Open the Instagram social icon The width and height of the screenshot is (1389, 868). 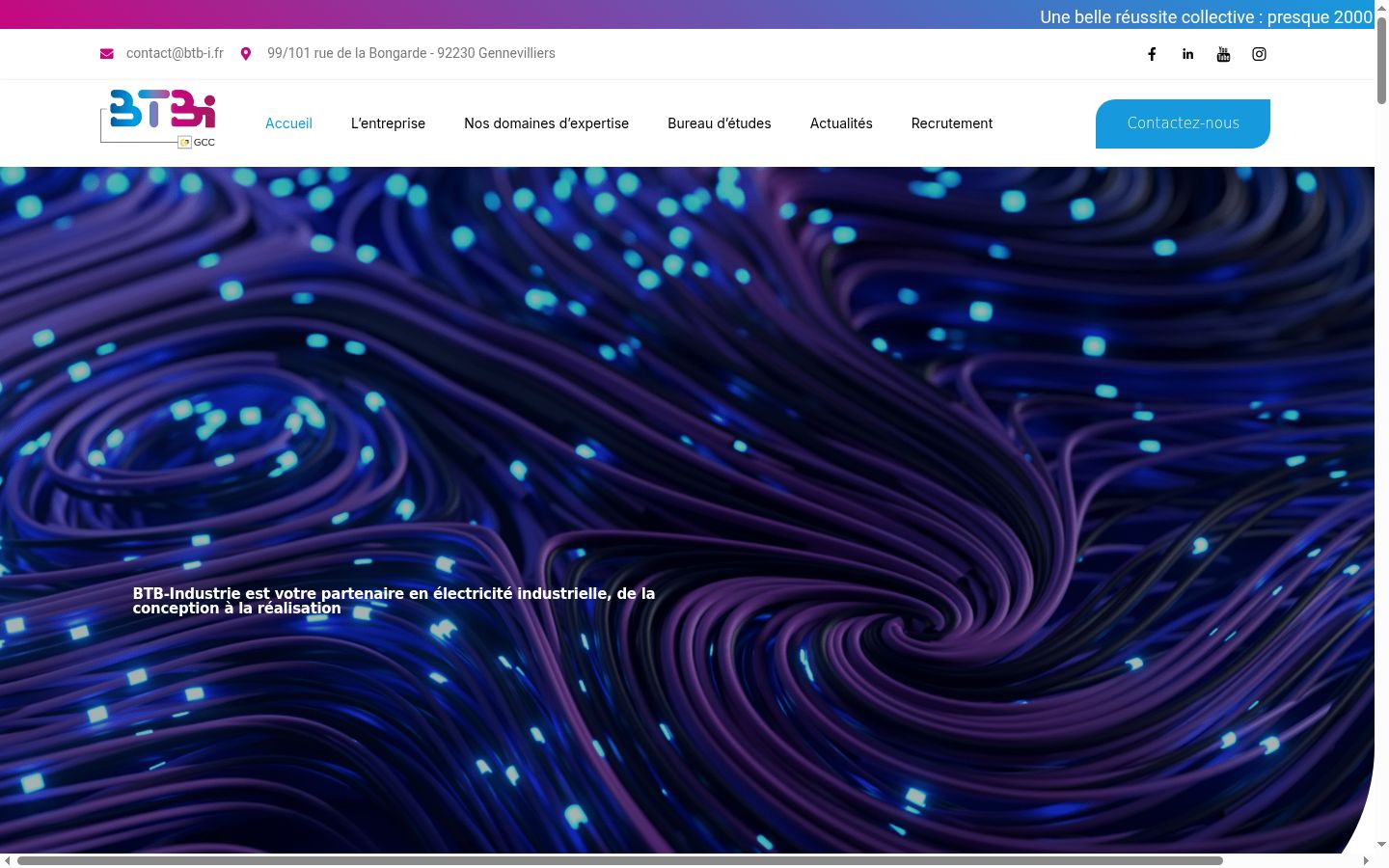coord(1259,54)
